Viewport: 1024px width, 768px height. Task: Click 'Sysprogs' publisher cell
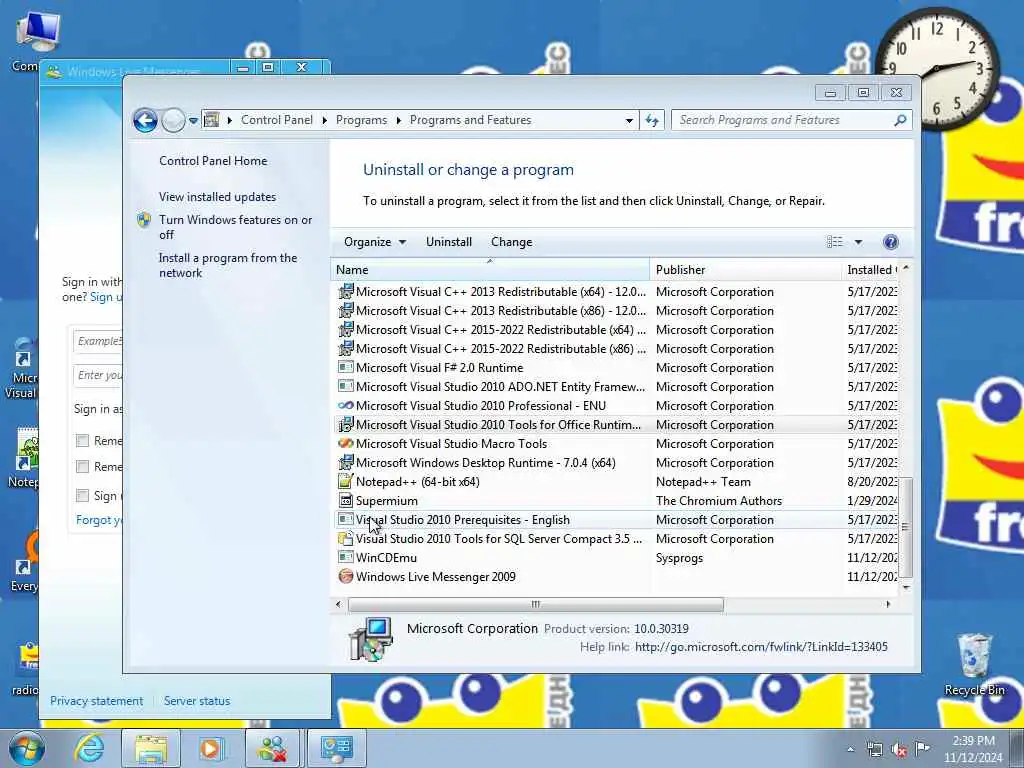pos(679,558)
